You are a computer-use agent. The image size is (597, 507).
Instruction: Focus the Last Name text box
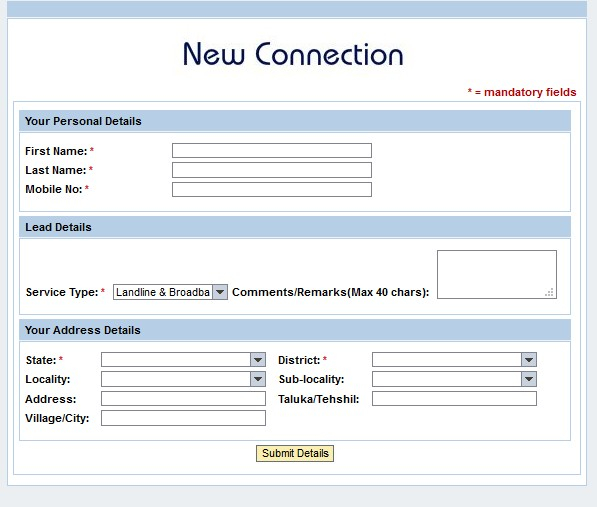click(272, 170)
